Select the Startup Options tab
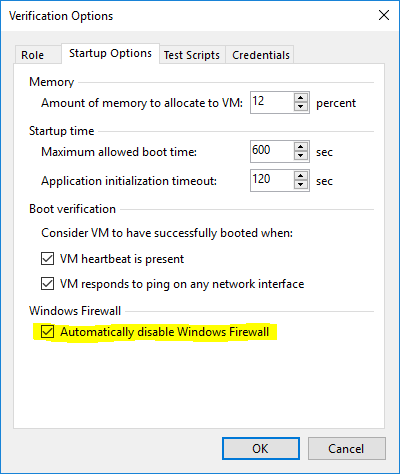Viewport: 400px width, 474px height. pyautogui.click(x=110, y=53)
